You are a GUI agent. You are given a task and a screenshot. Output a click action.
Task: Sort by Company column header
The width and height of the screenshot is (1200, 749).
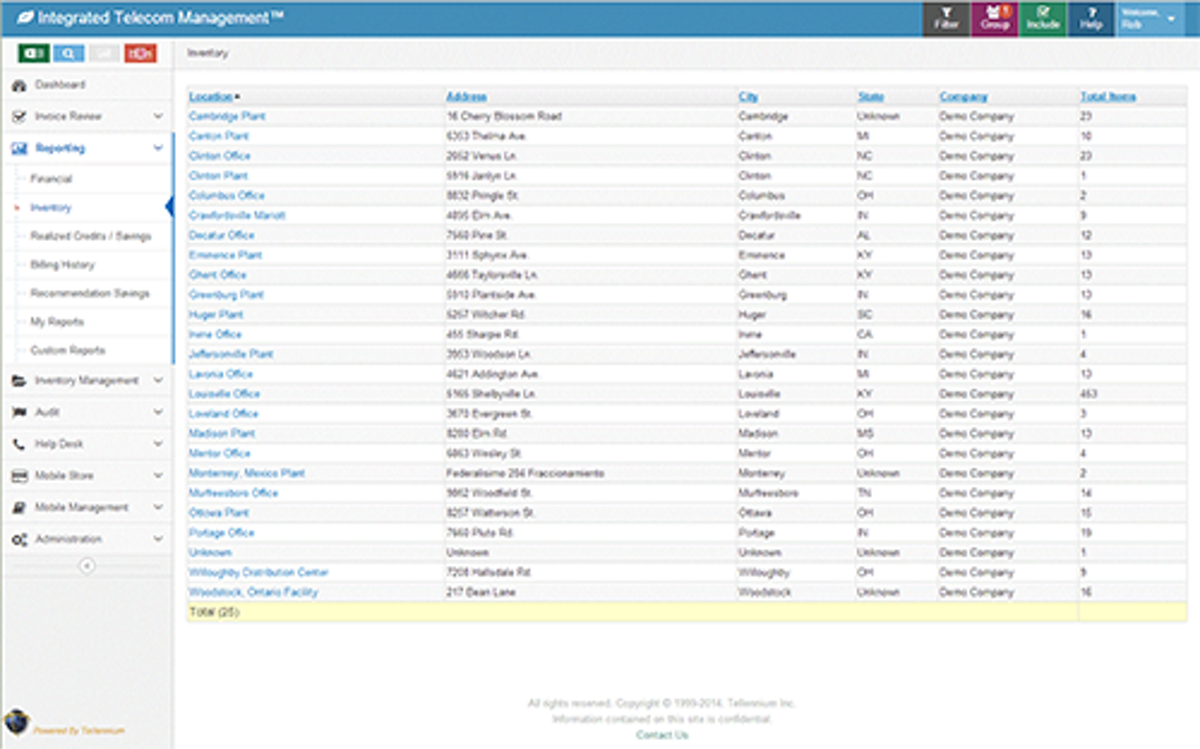pyautogui.click(x=963, y=97)
